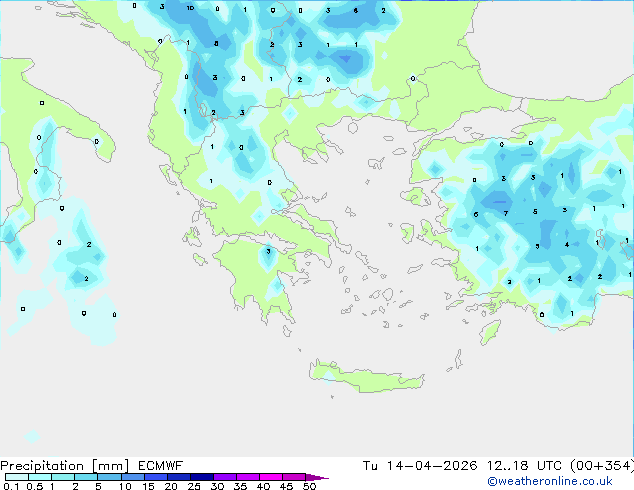Click the 'ECMWF' model label
Image resolution: width=634 pixels, height=490 pixels.
click(x=160, y=466)
